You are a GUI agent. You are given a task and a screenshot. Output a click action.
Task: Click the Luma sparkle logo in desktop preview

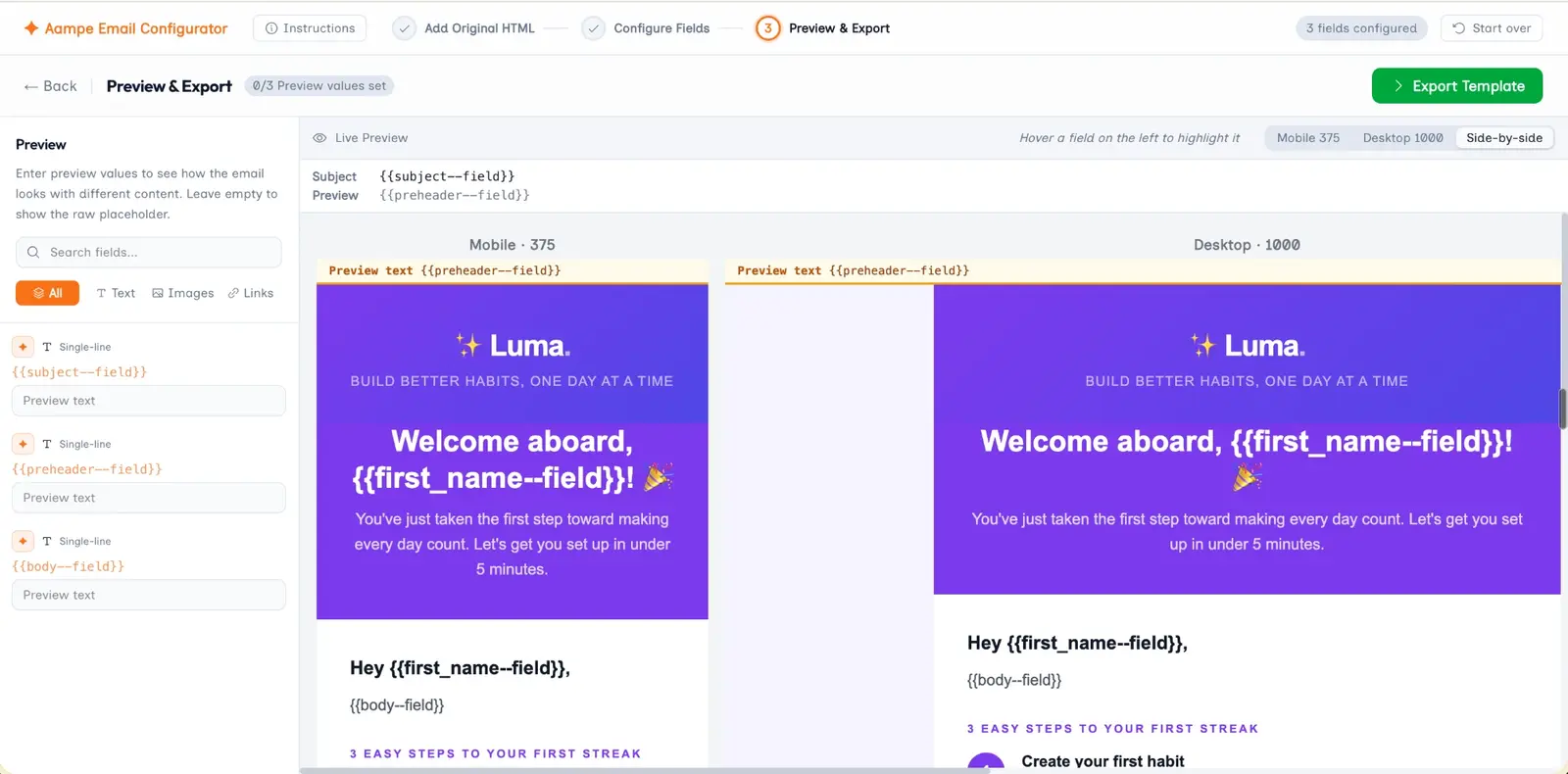[x=1203, y=345]
